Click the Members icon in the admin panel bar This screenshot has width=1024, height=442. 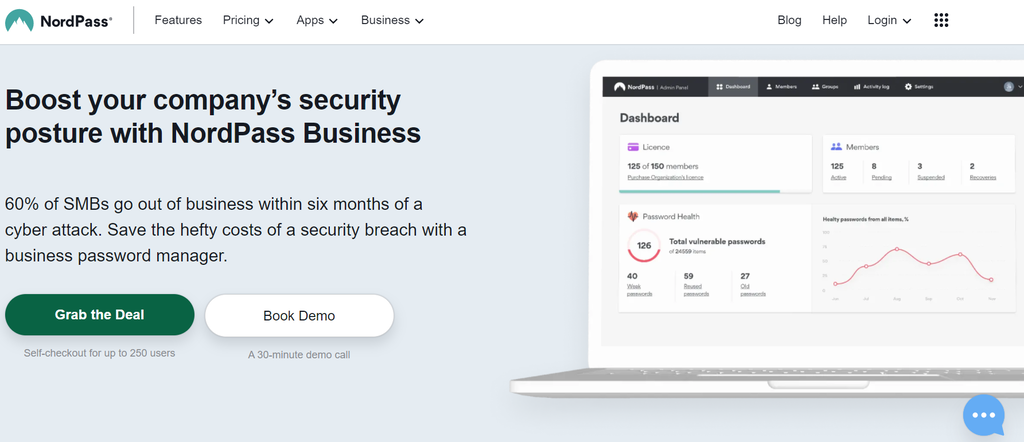click(x=769, y=87)
